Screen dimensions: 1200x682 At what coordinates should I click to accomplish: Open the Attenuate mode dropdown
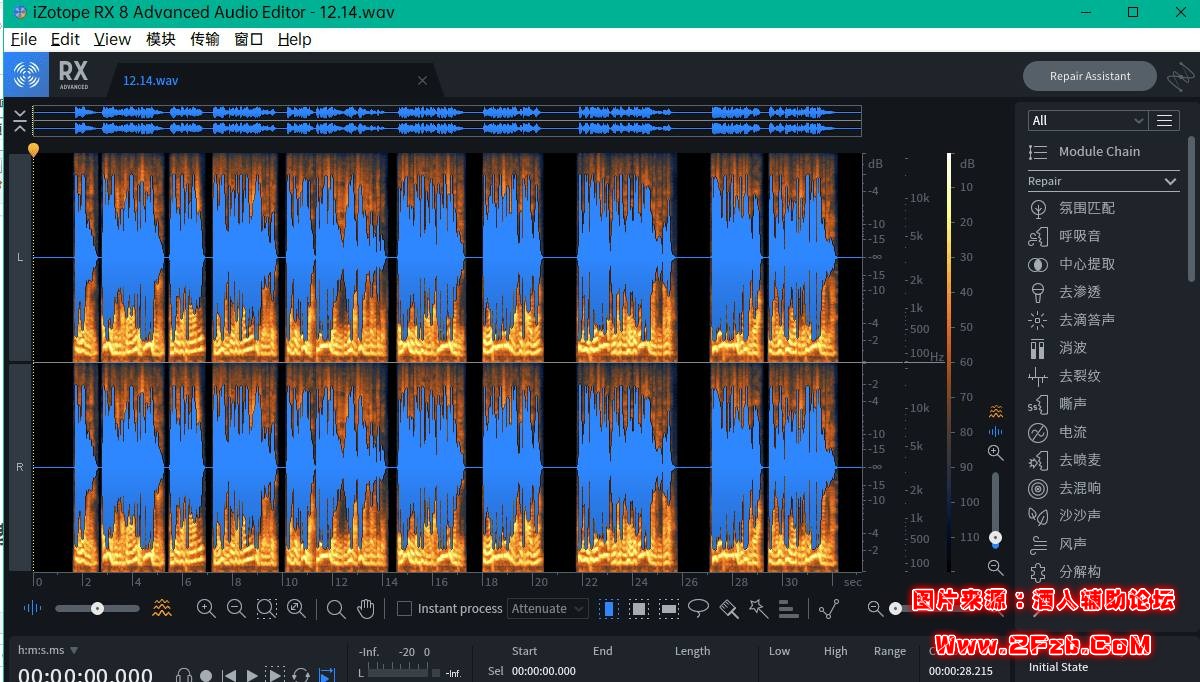(548, 608)
